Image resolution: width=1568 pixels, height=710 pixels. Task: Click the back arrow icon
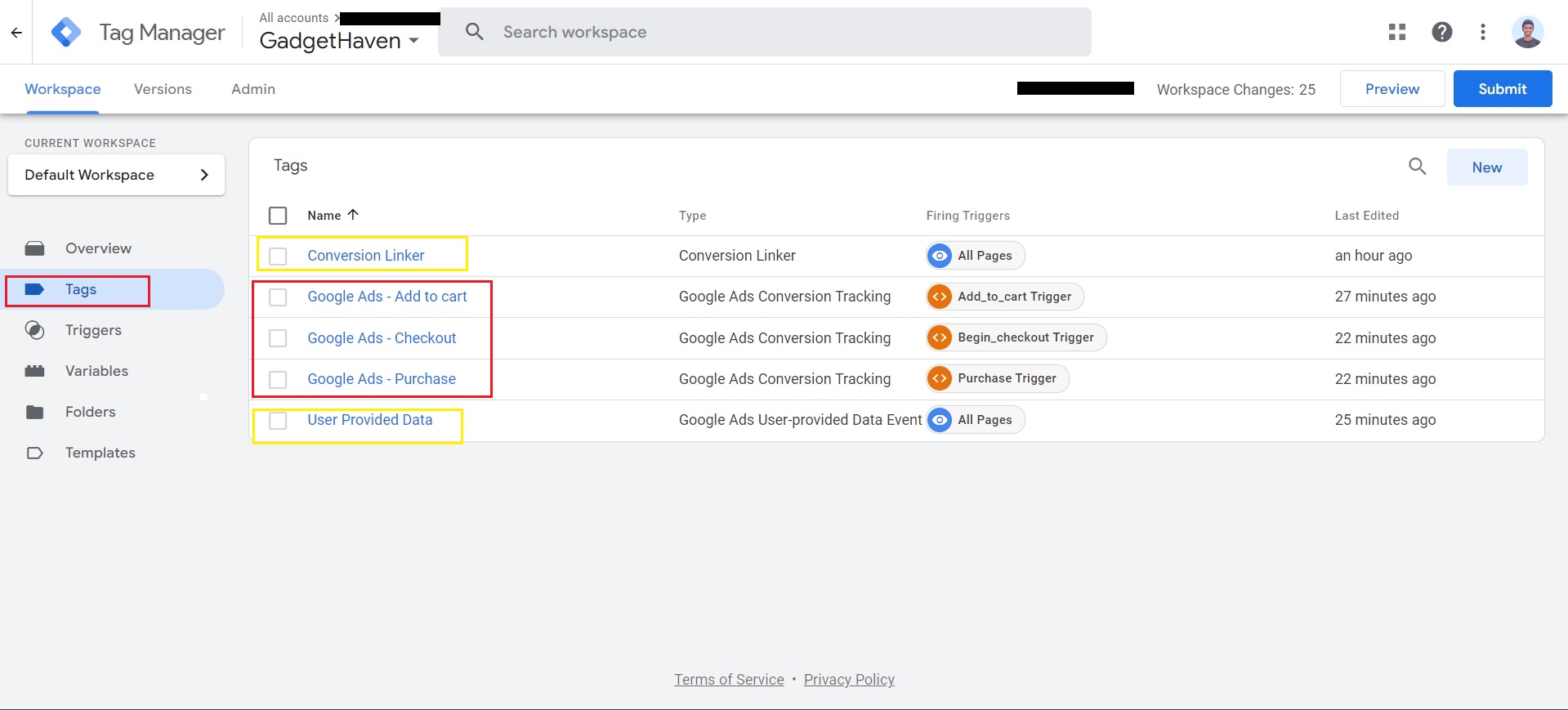tap(16, 33)
